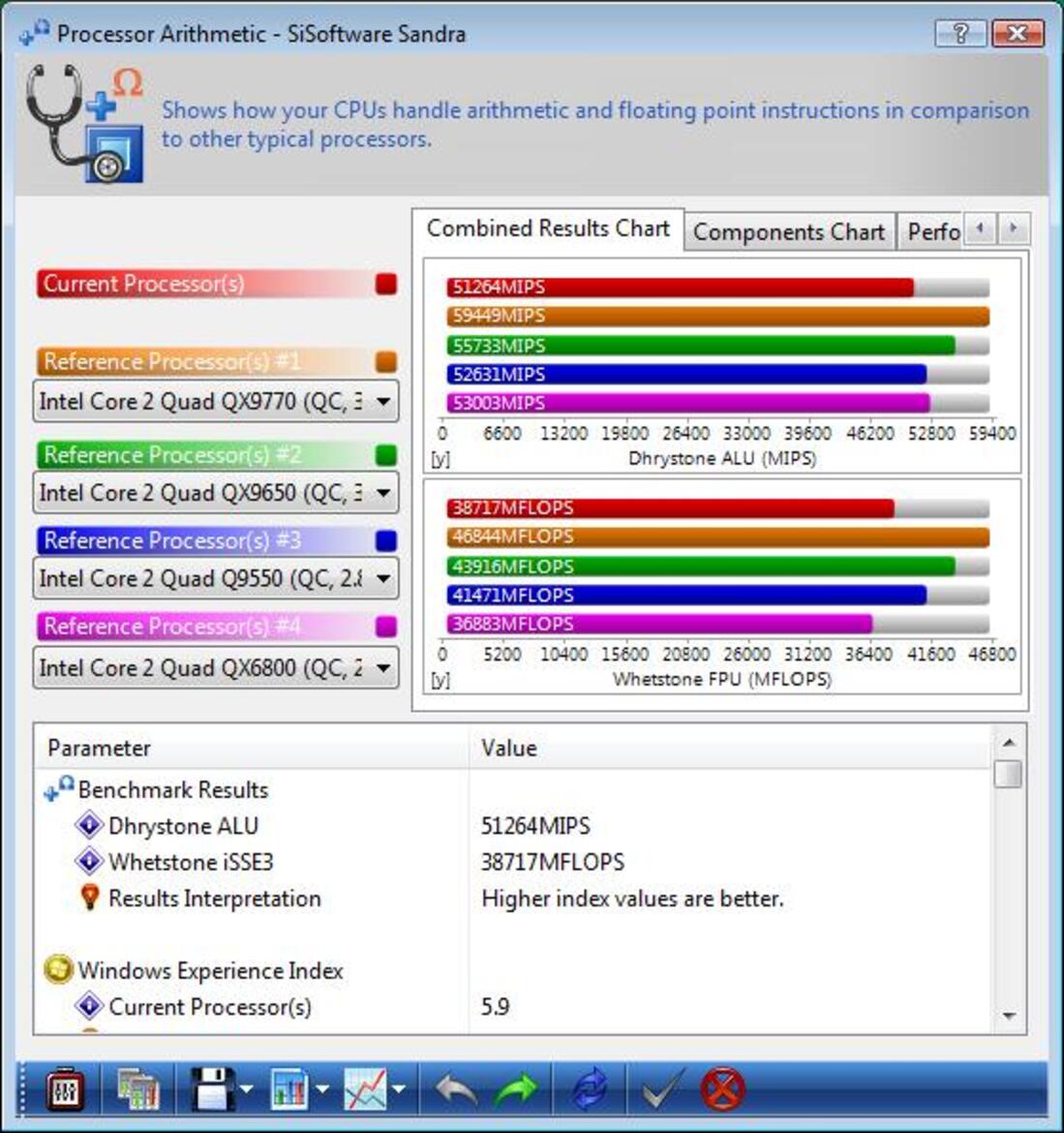Viewport: 1064px width, 1133px height.
Task: Open the line graph icon dropdown arrow
Action: click(x=398, y=1088)
